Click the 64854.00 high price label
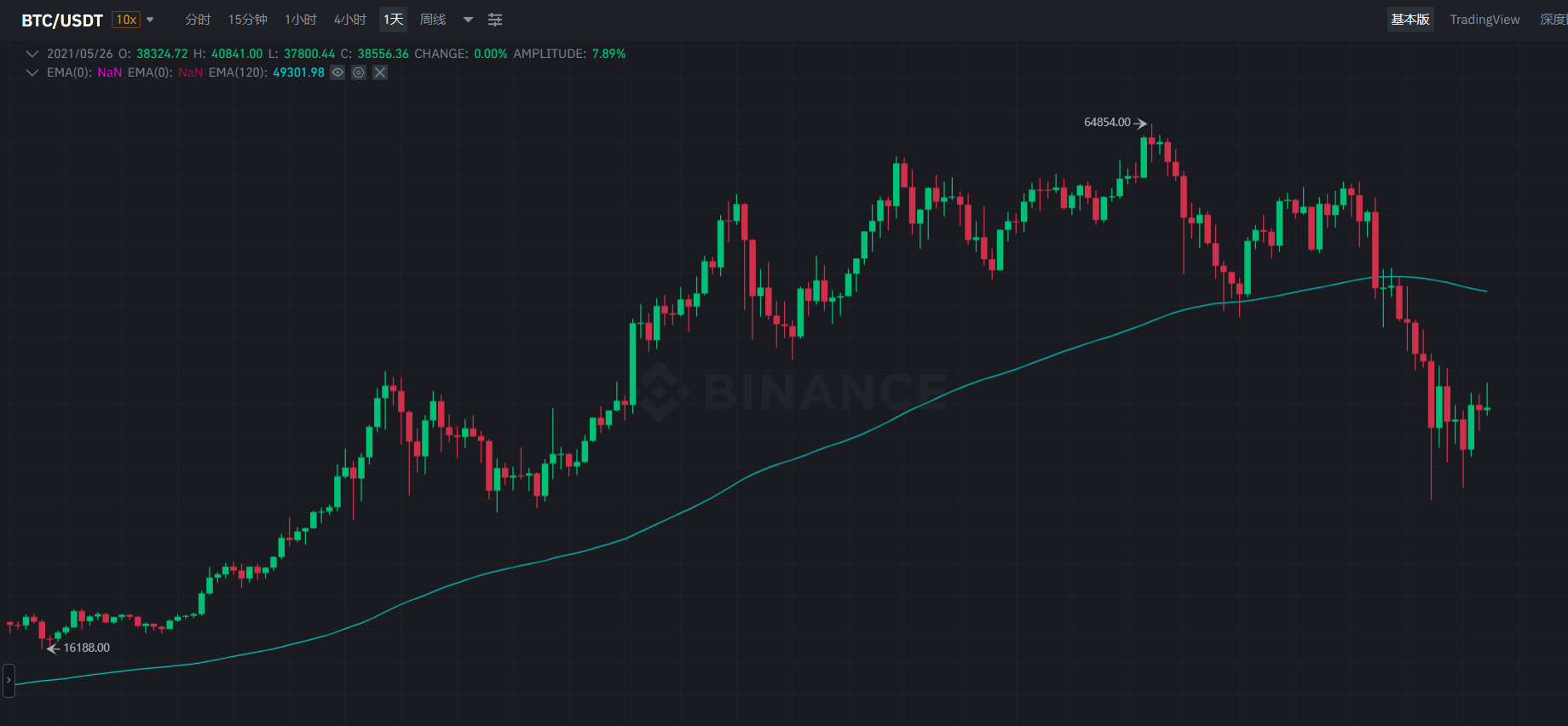 pyautogui.click(x=1107, y=123)
